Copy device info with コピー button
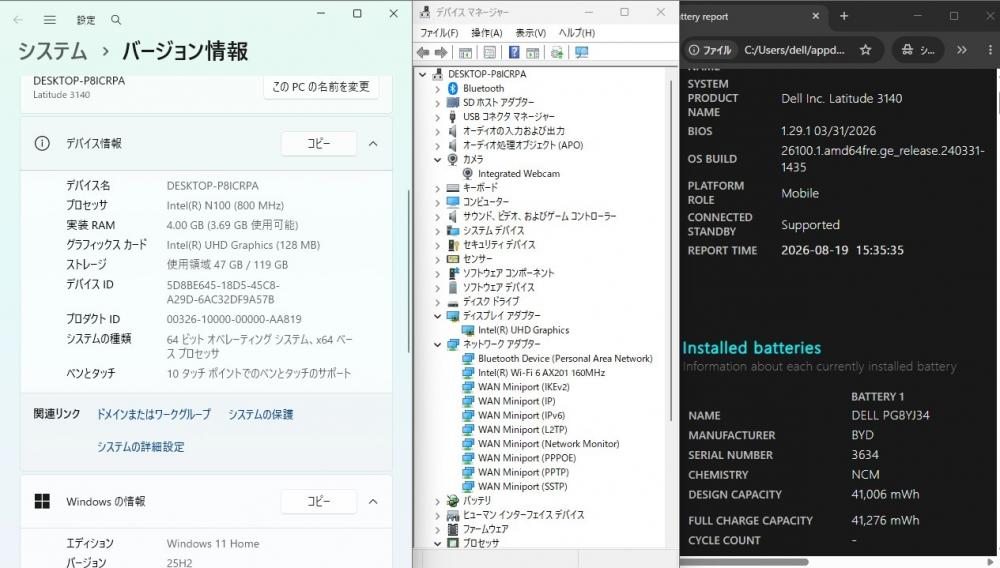Image resolution: width=1000 pixels, height=568 pixels. point(318,143)
